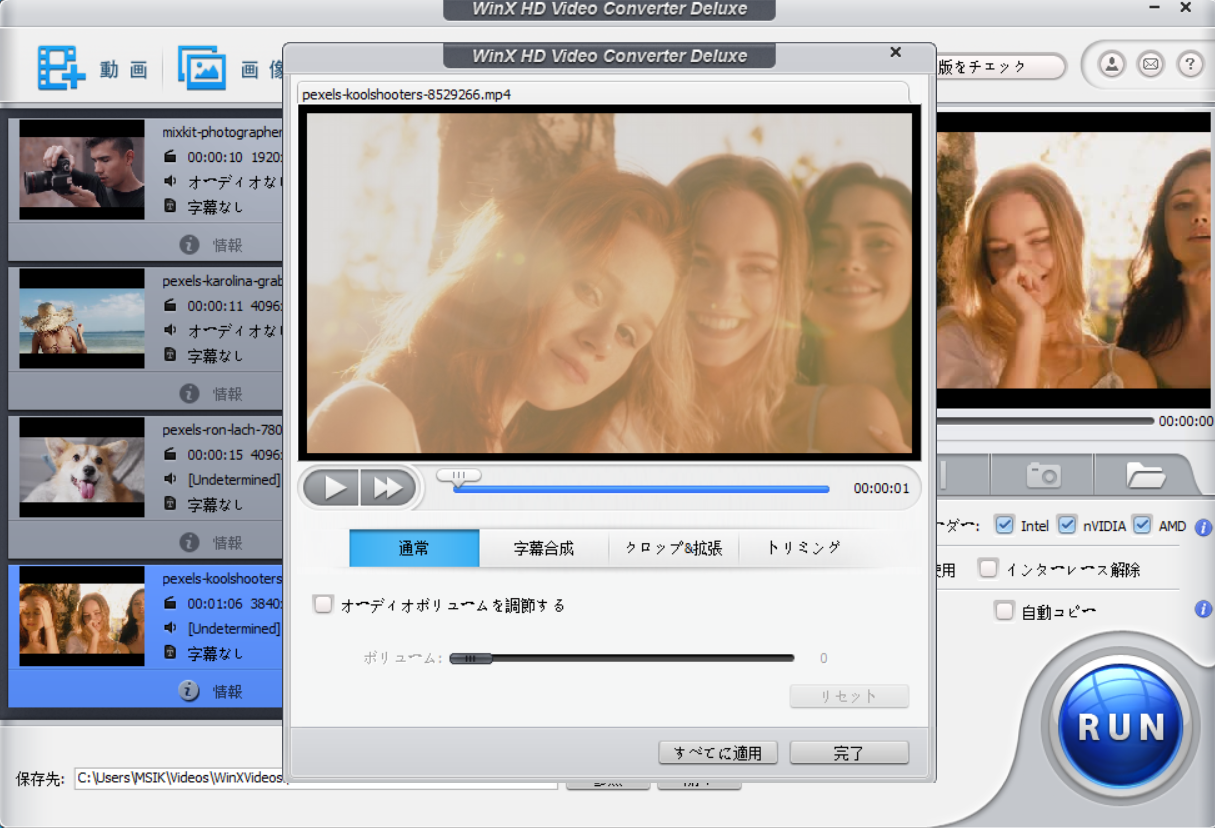Toggle the AMD checkbox
Screen dimensions: 1215x828
pos(1142,525)
